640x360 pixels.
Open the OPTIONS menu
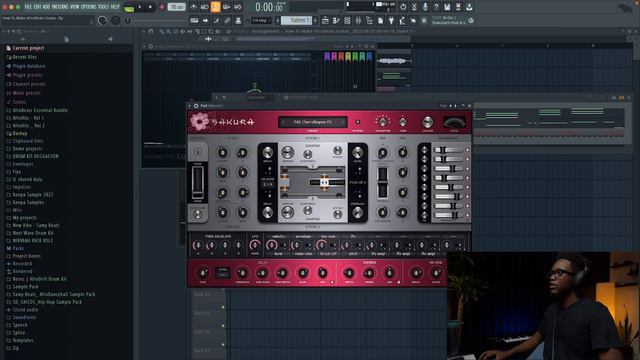[89, 7]
